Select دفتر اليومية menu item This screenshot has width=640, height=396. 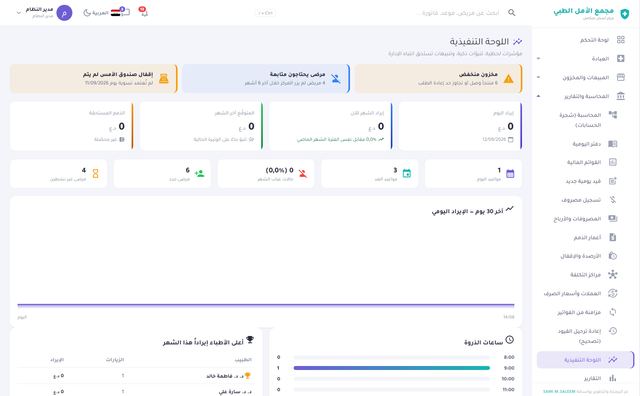click(x=585, y=144)
